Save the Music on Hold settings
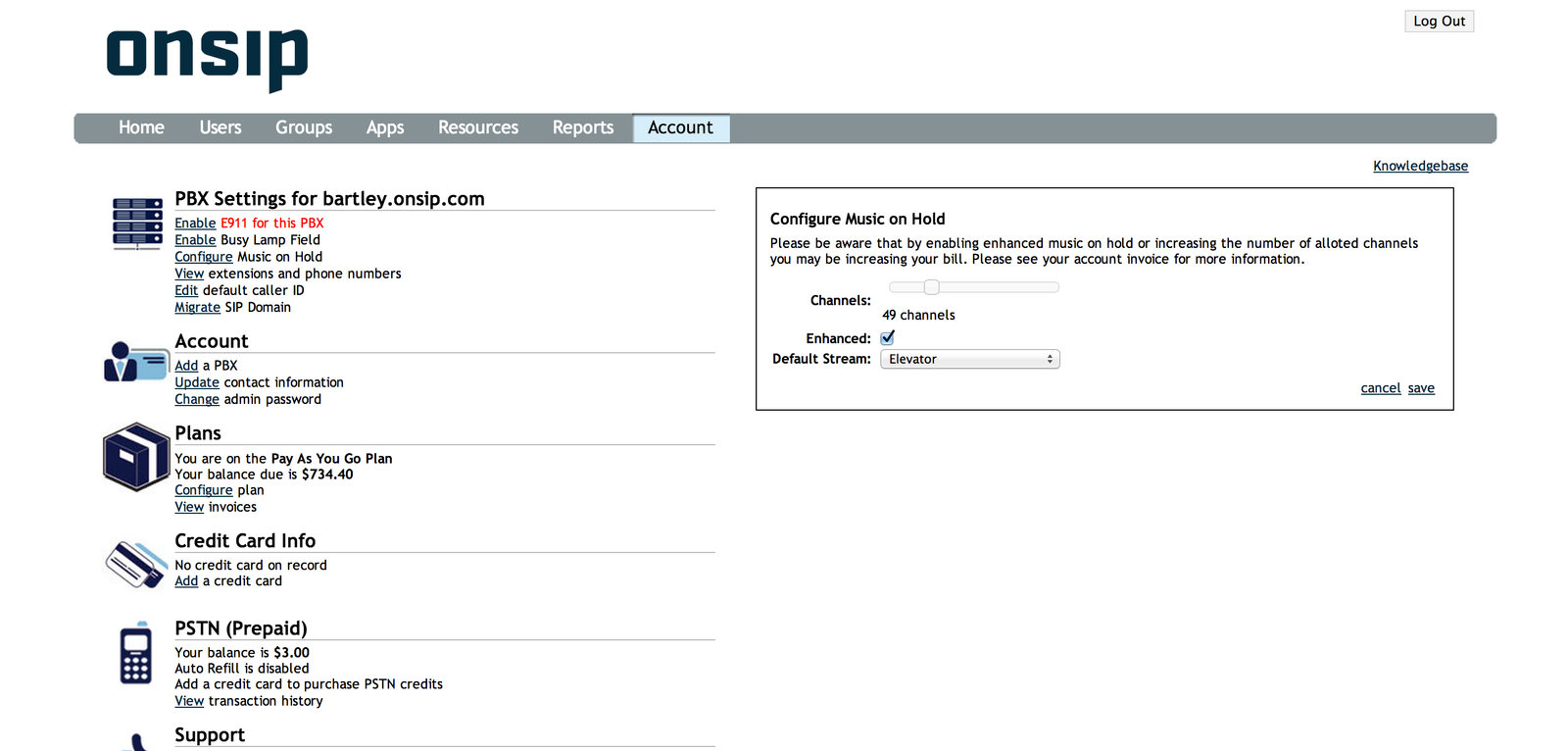Viewport: 1568px width, 751px height. 1421,388
